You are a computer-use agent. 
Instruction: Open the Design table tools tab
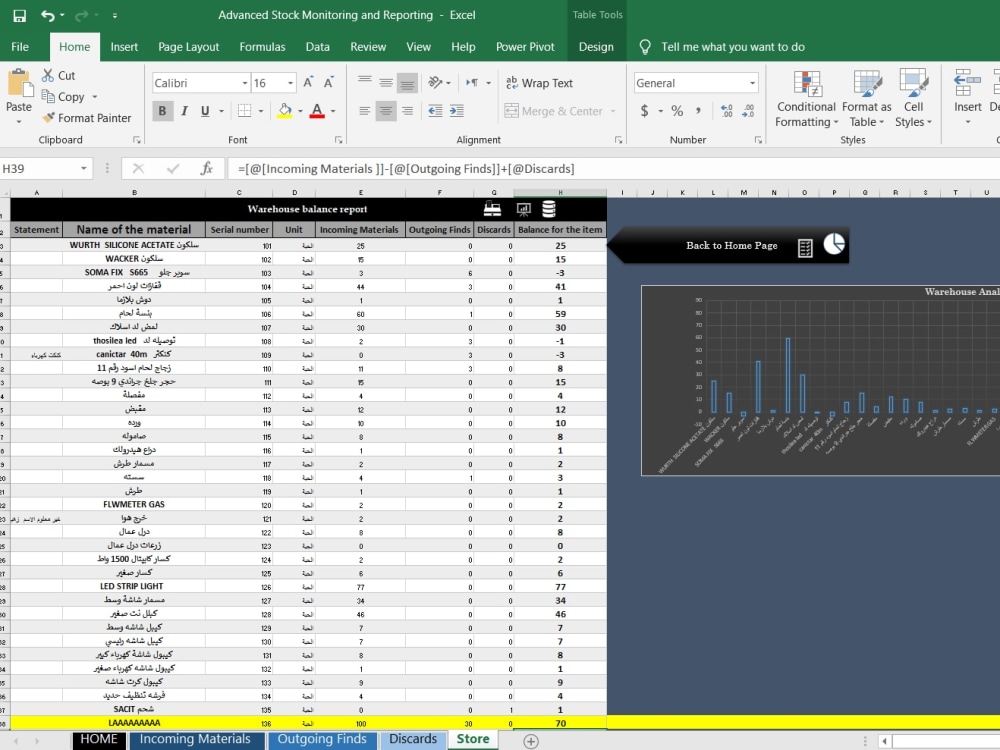point(596,47)
